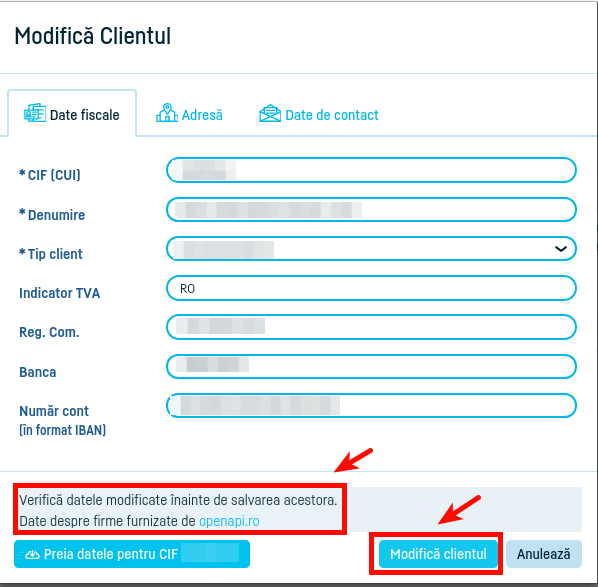The height and width of the screenshot is (587, 598).
Task: Focus the Denumire input field
Action: tap(371, 209)
